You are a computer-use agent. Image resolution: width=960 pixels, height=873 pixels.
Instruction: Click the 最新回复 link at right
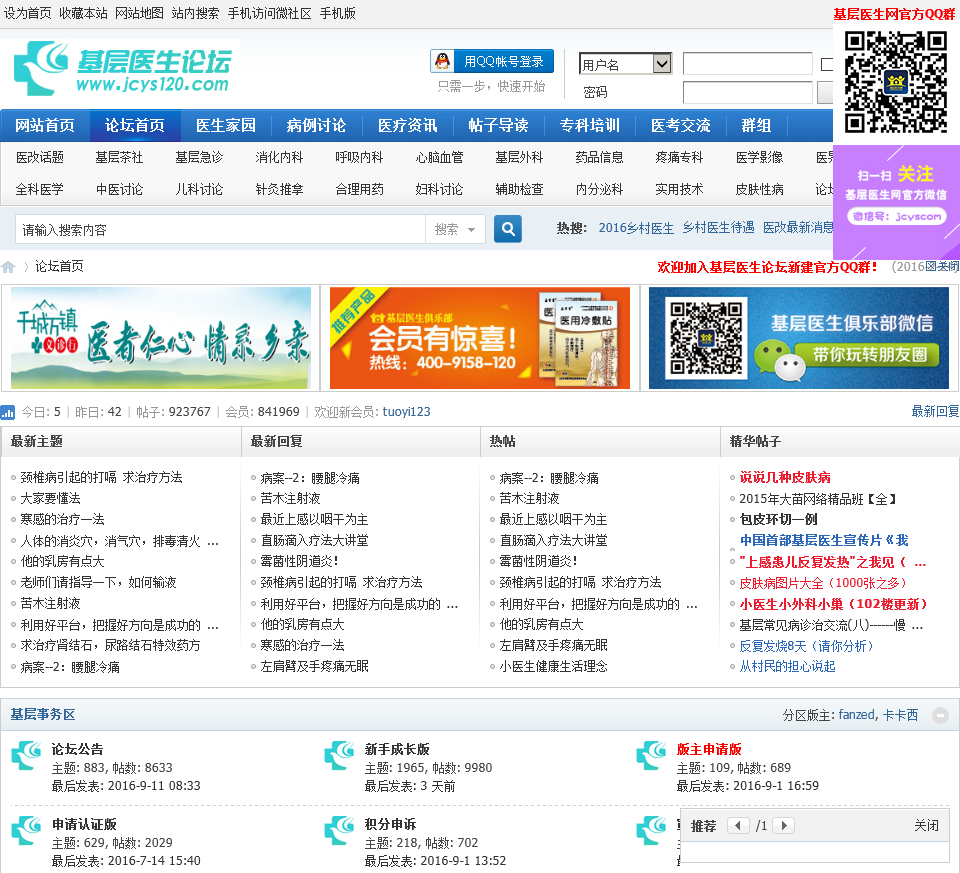pos(935,411)
